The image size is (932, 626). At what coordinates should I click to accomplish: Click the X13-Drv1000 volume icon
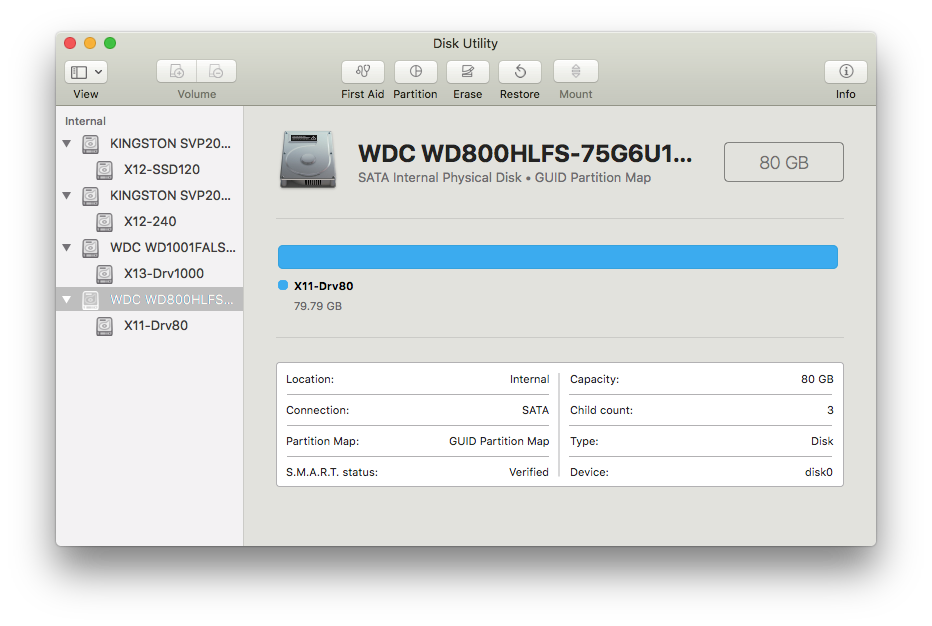point(105,274)
